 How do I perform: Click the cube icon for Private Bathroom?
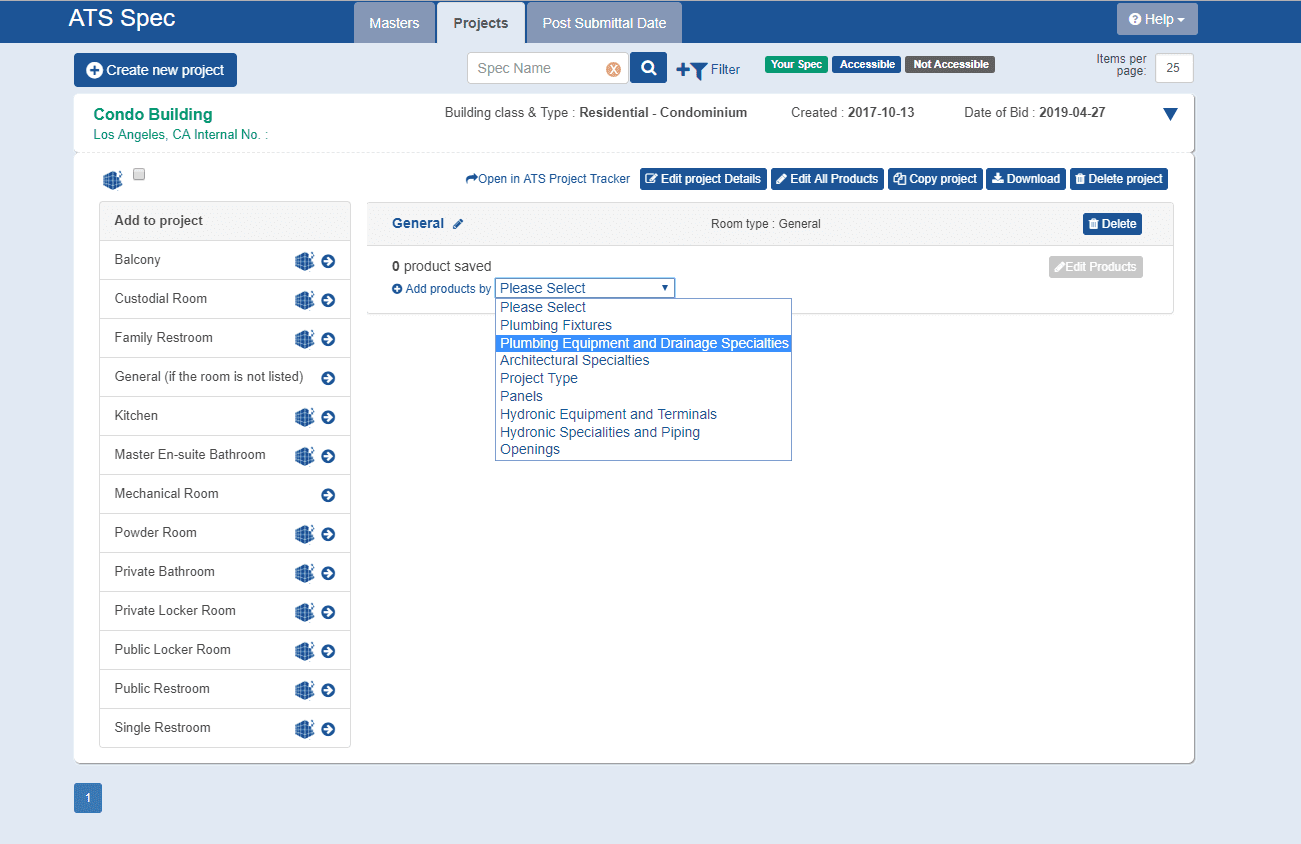305,573
